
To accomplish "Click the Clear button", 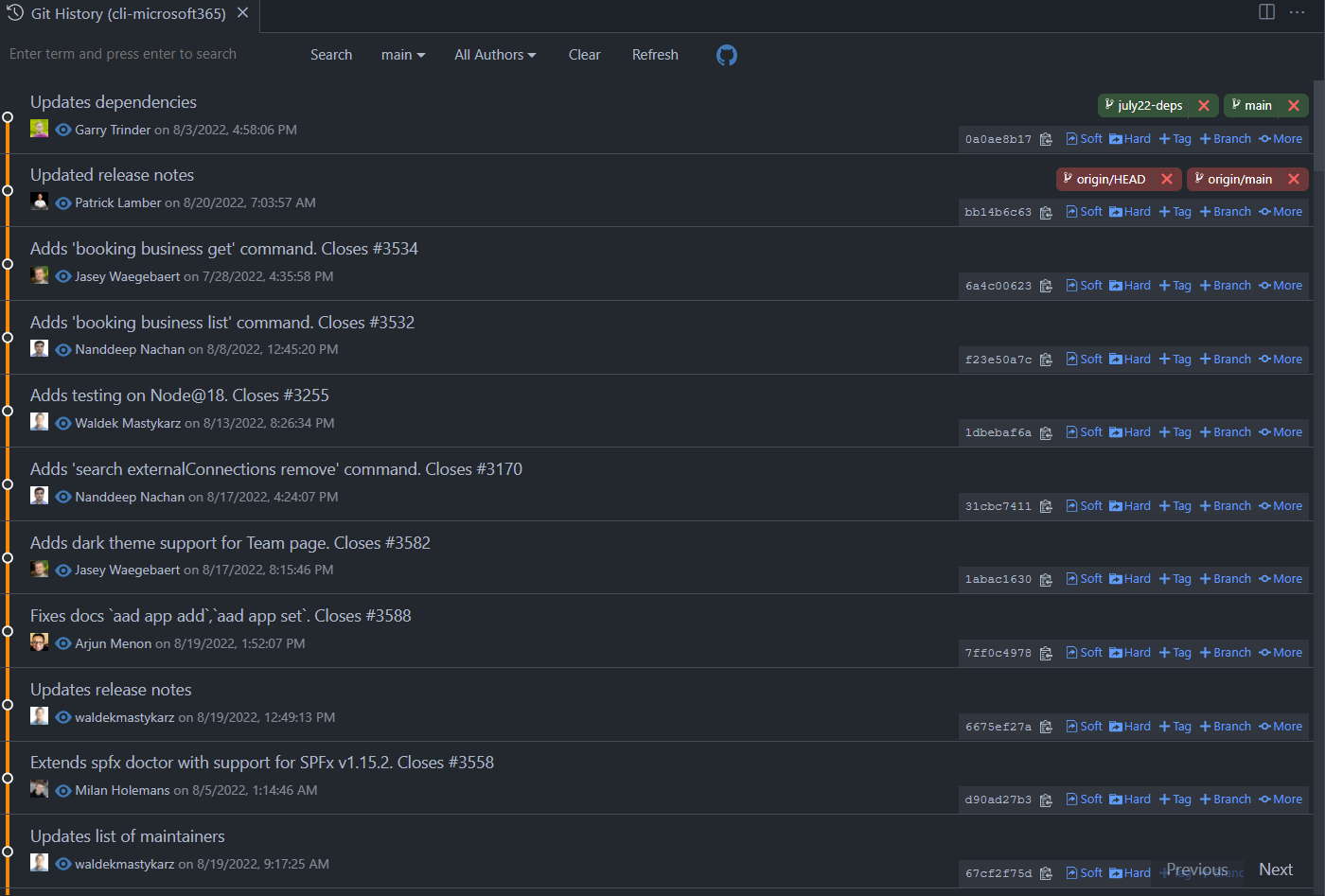I will 584,55.
